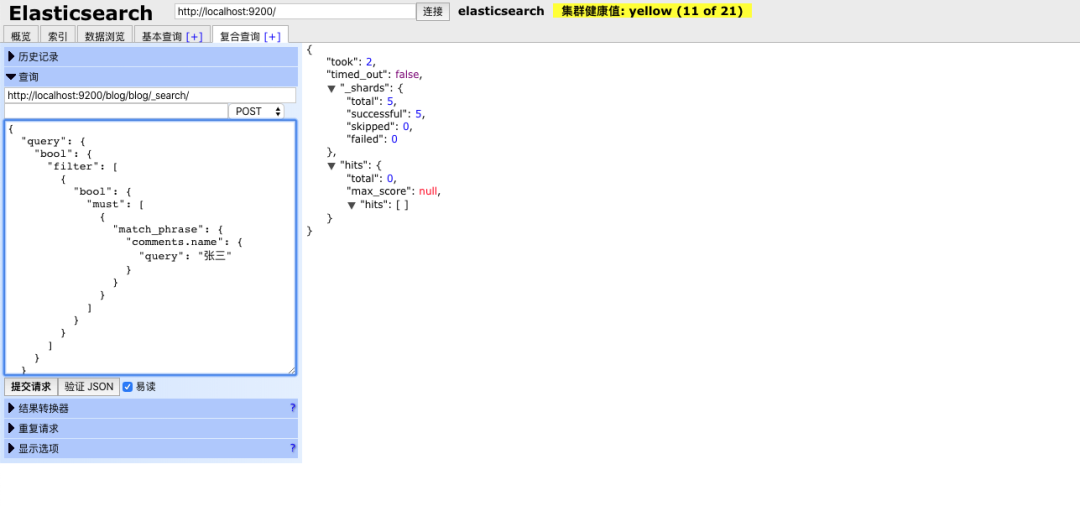This screenshot has height=506, width=1080.
Task: Open the 数据浏览 tab
Action: [105, 36]
